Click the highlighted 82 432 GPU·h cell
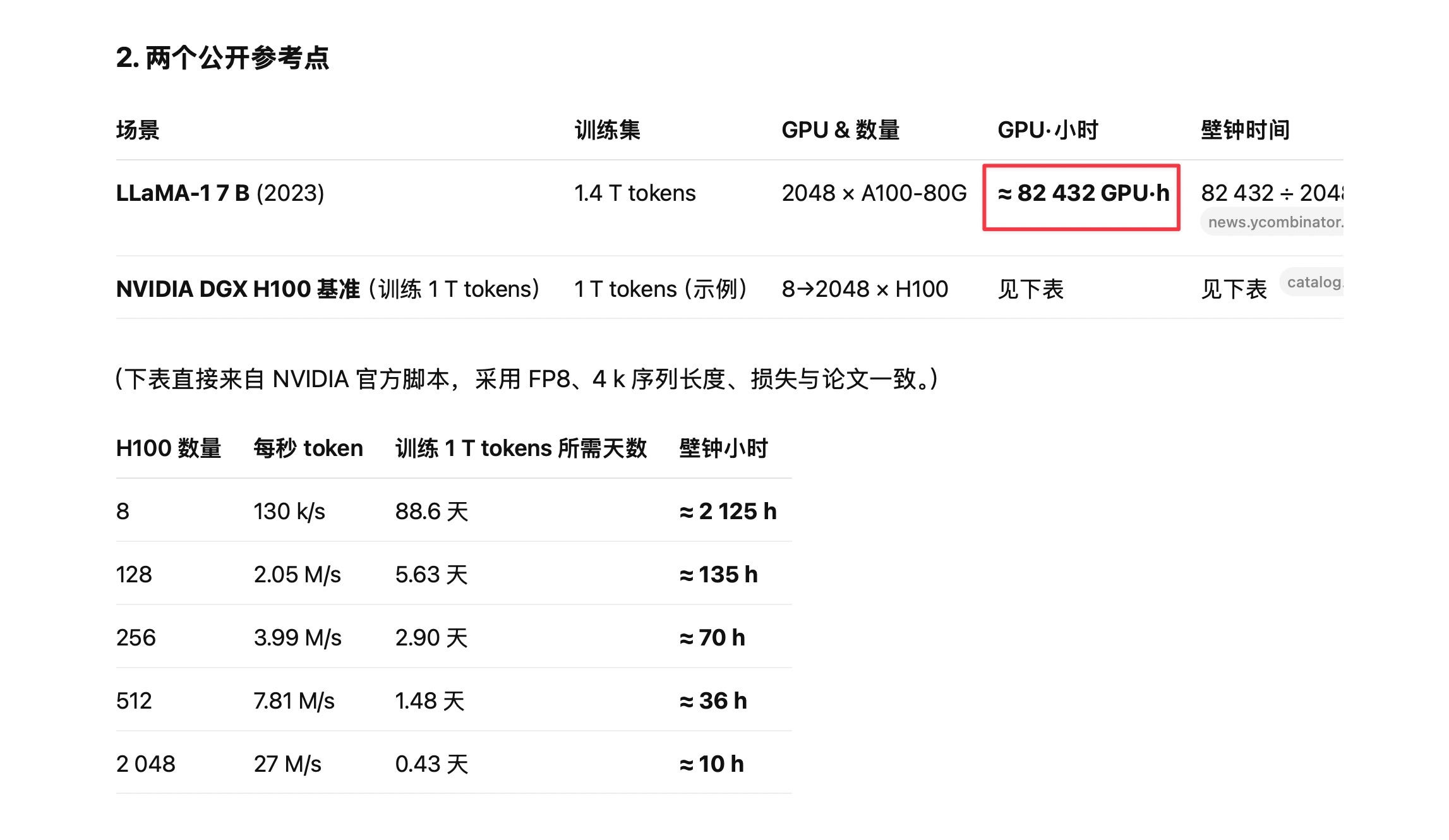This screenshot has width=1449, height=840. (x=1083, y=193)
